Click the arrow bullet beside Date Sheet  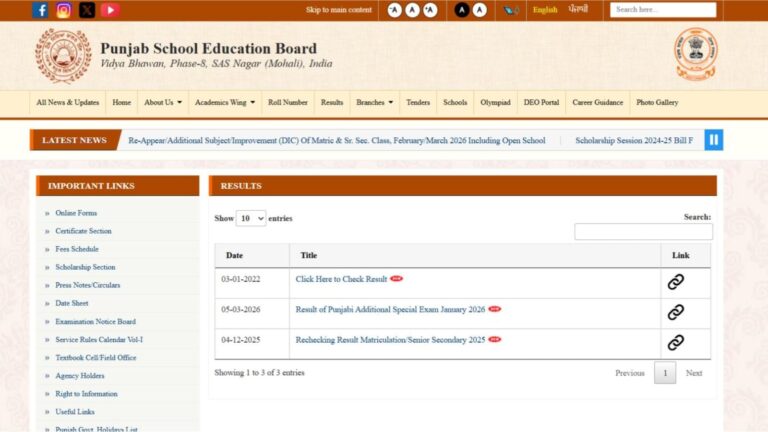(x=48, y=304)
